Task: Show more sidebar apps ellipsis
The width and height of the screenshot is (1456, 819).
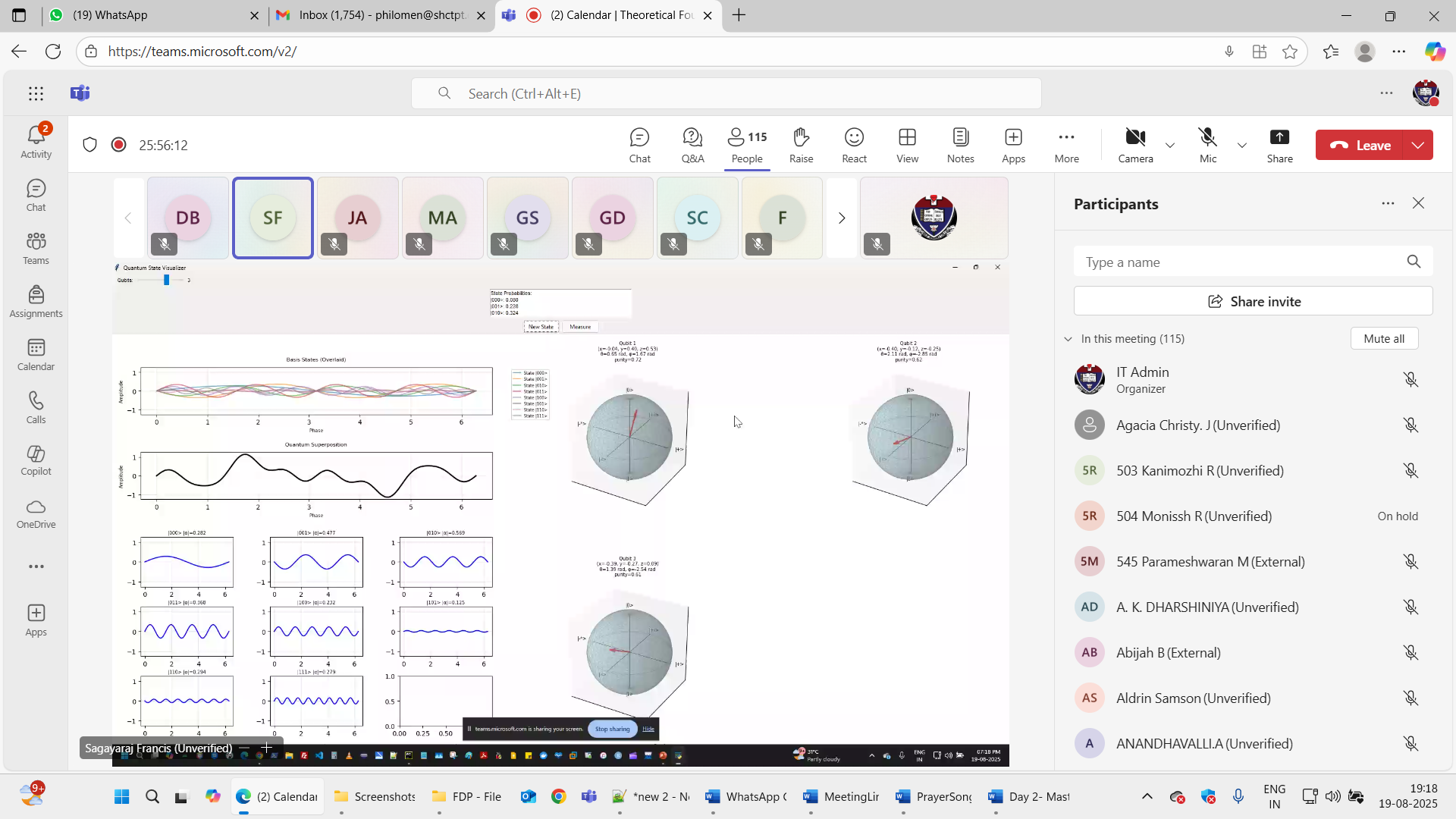Action: [x=36, y=566]
